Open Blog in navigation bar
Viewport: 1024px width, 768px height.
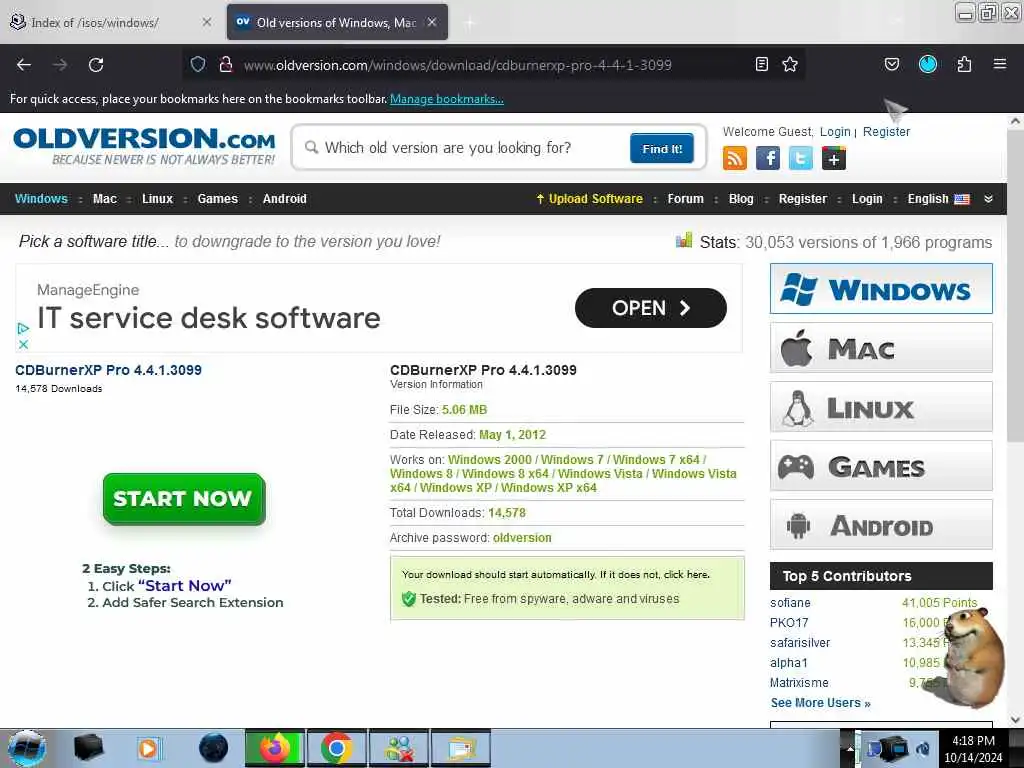click(x=741, y=199)
